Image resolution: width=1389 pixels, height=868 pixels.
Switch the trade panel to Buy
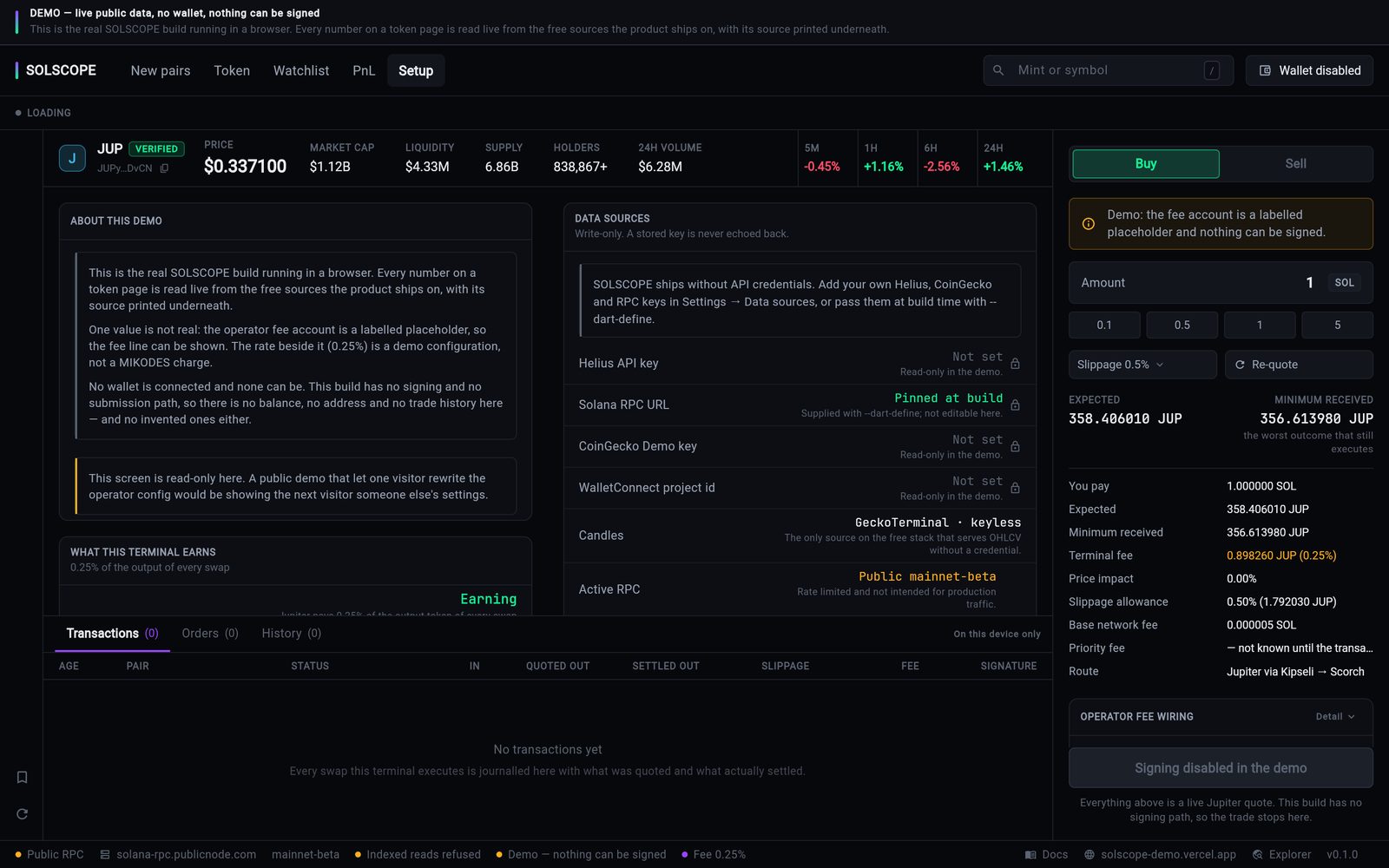point(1146,164)
